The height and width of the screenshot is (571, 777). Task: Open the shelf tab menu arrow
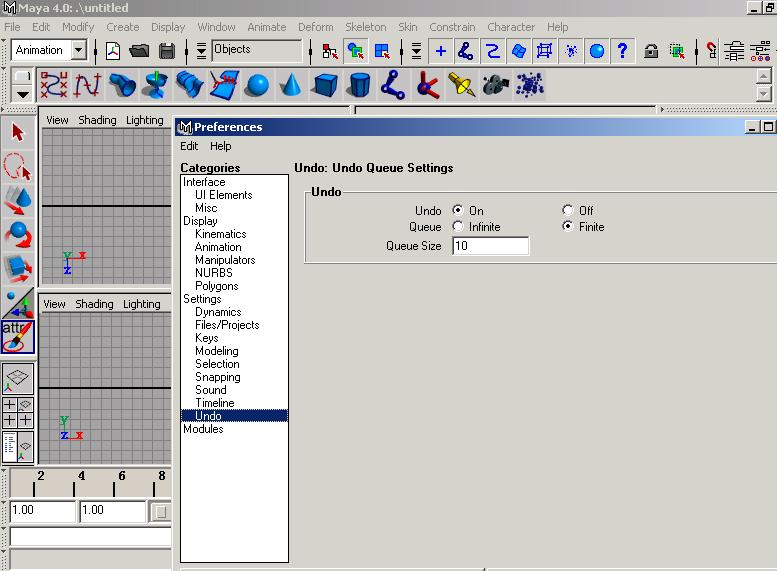pyautogui.click(x=22, y=94)
